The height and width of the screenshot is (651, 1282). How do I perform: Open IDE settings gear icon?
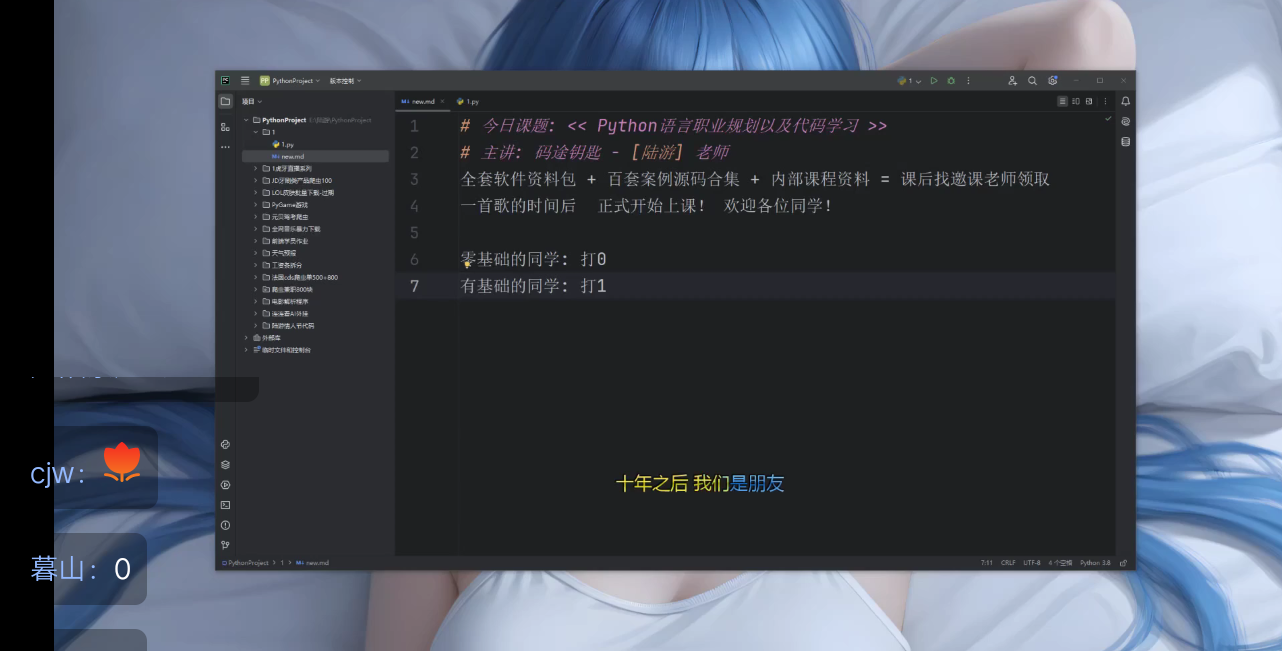click(x=1052, y=81)
